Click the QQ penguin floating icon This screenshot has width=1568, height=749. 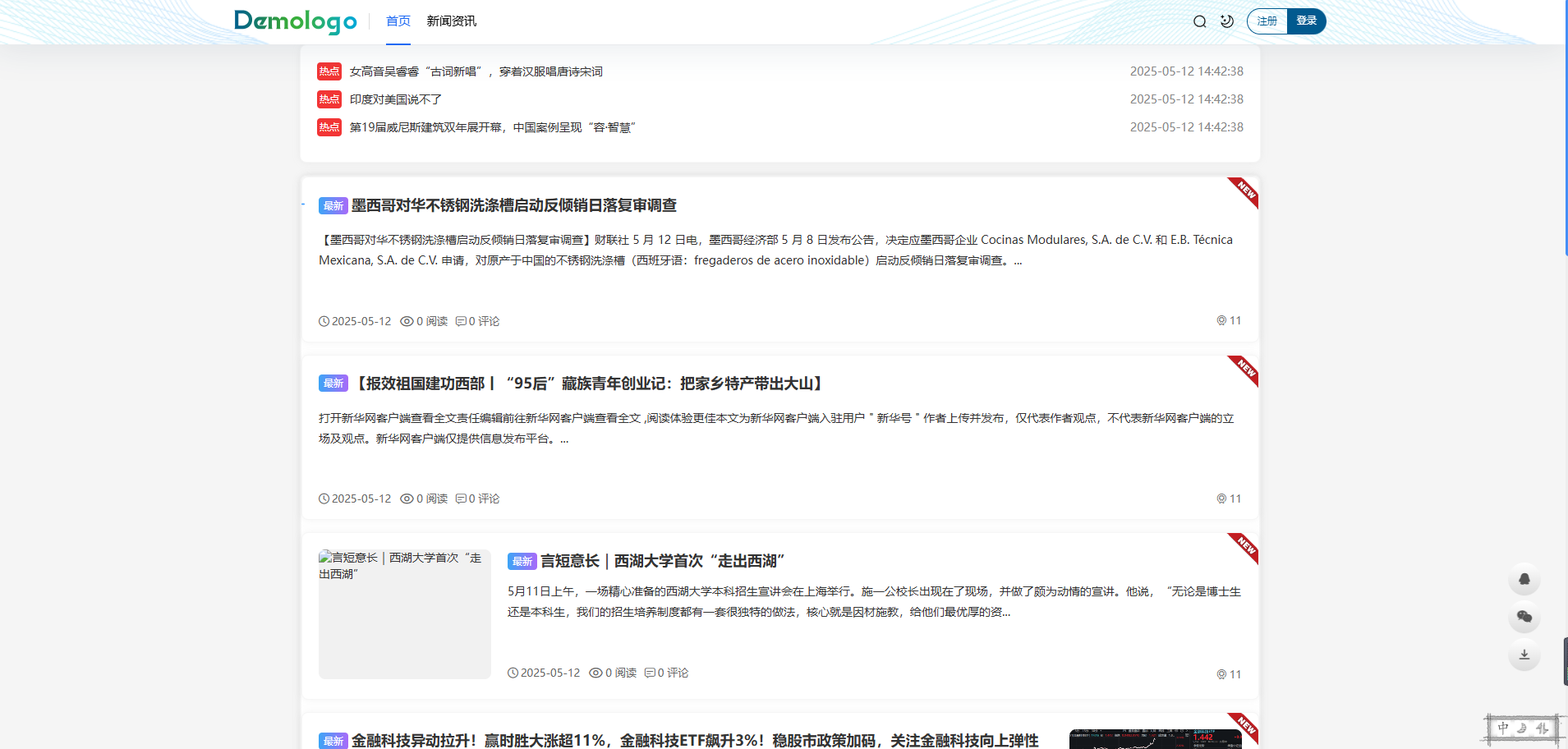point(1524,579)
